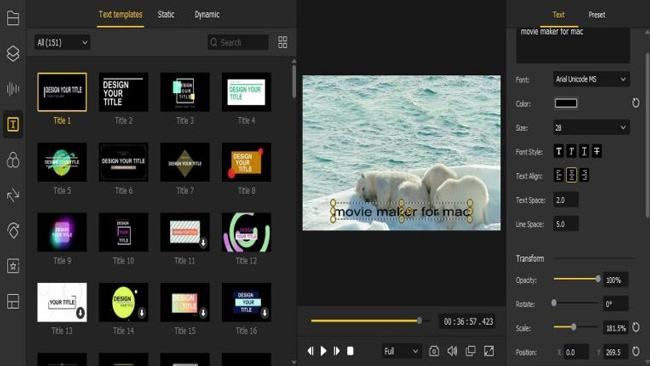Open the Text properties tab

click(x=558, y=15)
